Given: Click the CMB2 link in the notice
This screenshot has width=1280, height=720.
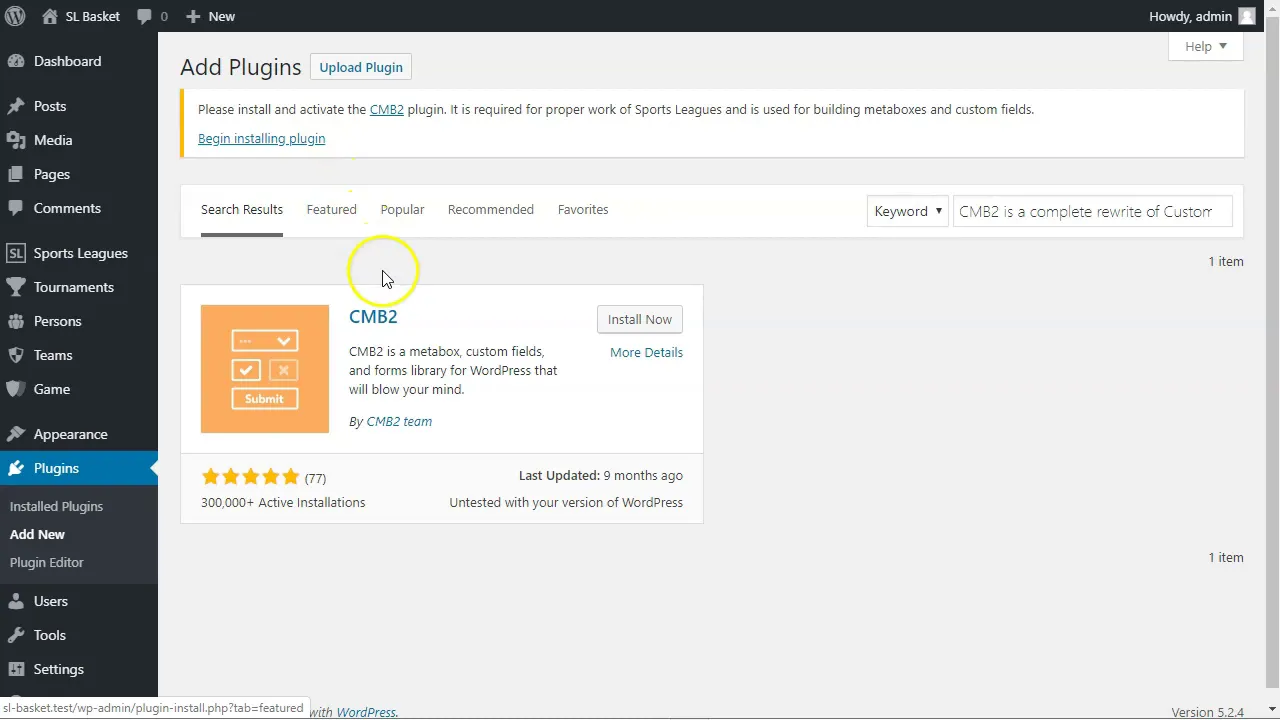Looking at the screenshot, I should click(x=386, y=109).
